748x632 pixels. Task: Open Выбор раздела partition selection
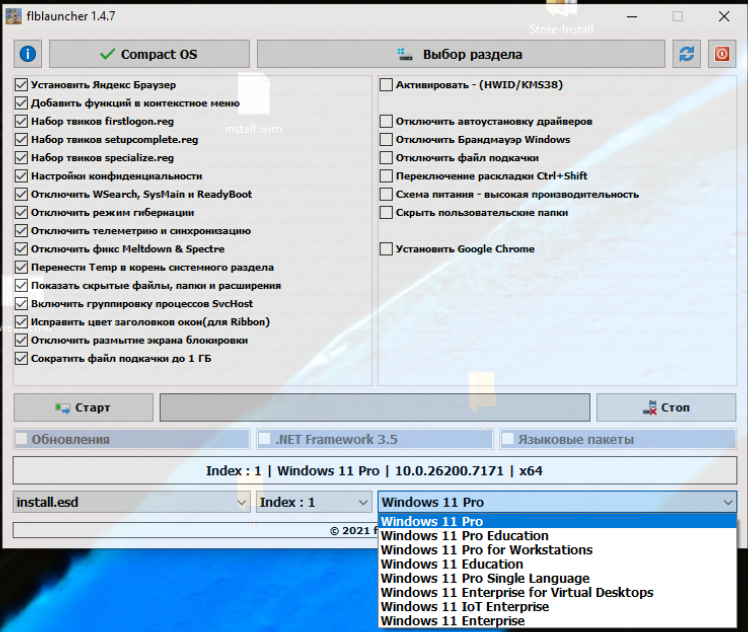[x=461, y=54]
